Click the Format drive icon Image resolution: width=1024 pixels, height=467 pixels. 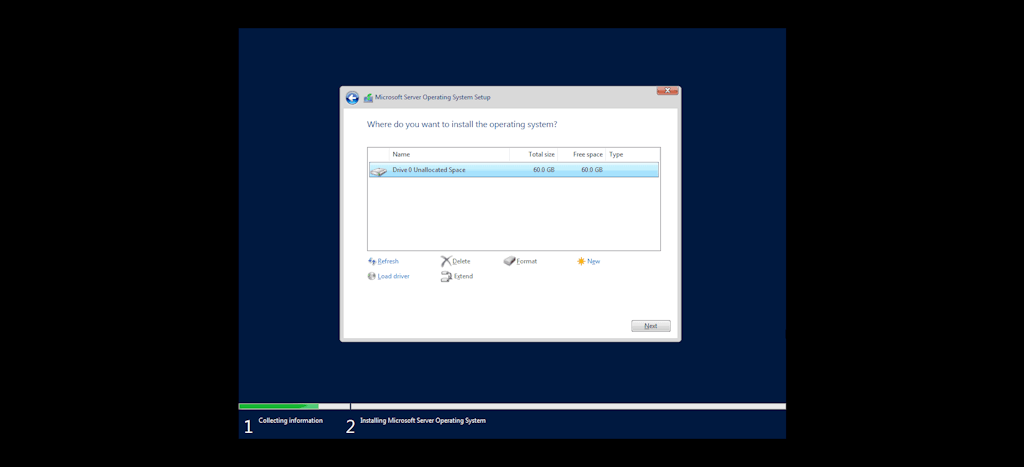click(509, 261)
